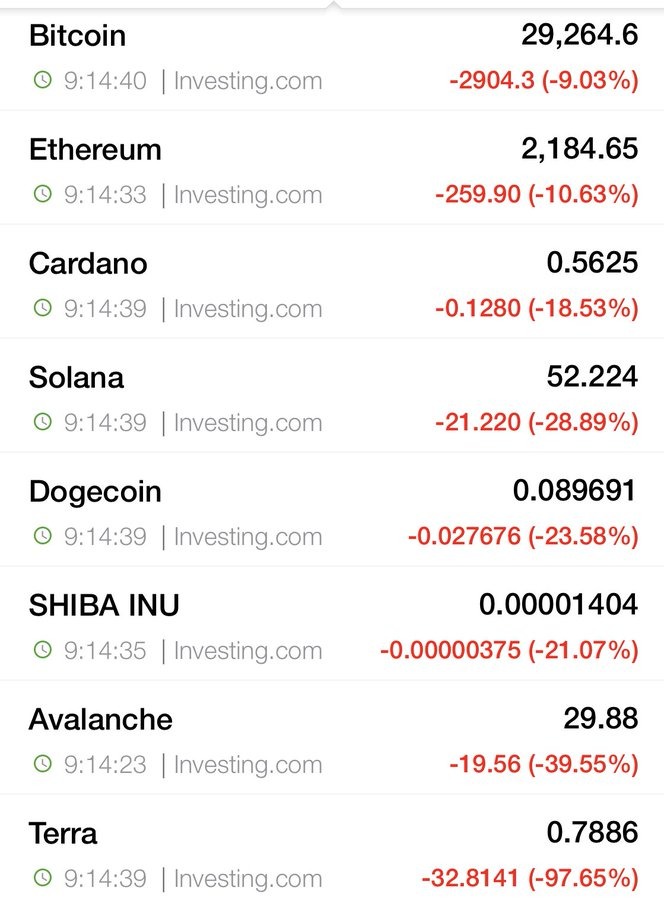Select the Avalanche price 29.88
Viewport: 664px width, 900px height.
[x=600, y=718]
